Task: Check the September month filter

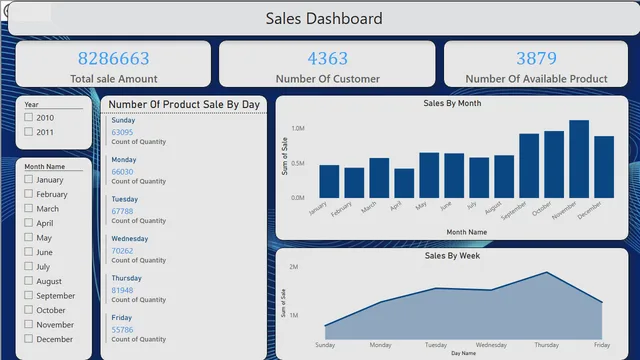Action: click(x=29, y=295)
